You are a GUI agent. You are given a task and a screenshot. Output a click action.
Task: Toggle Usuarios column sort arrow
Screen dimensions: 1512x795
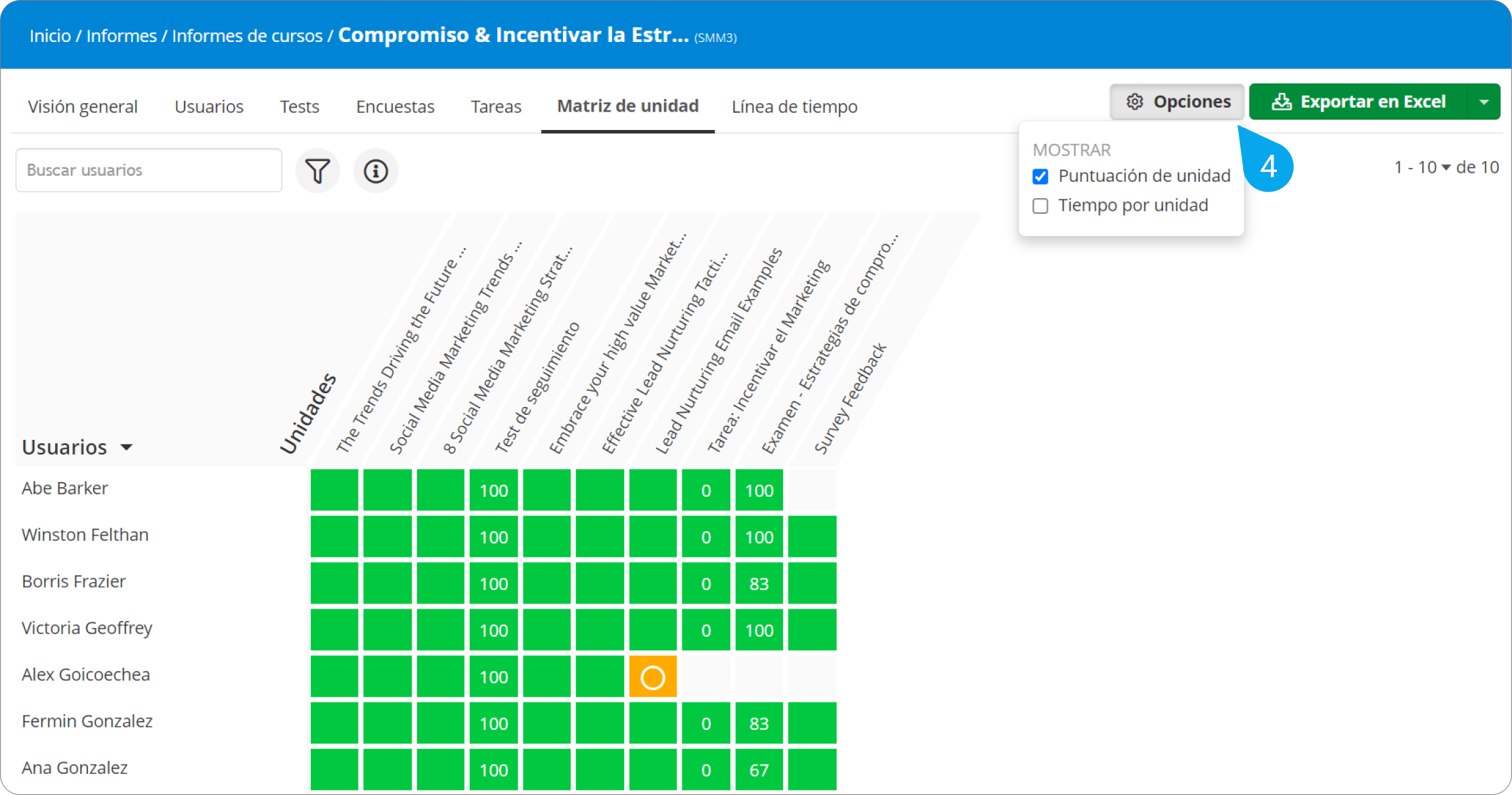127,448
